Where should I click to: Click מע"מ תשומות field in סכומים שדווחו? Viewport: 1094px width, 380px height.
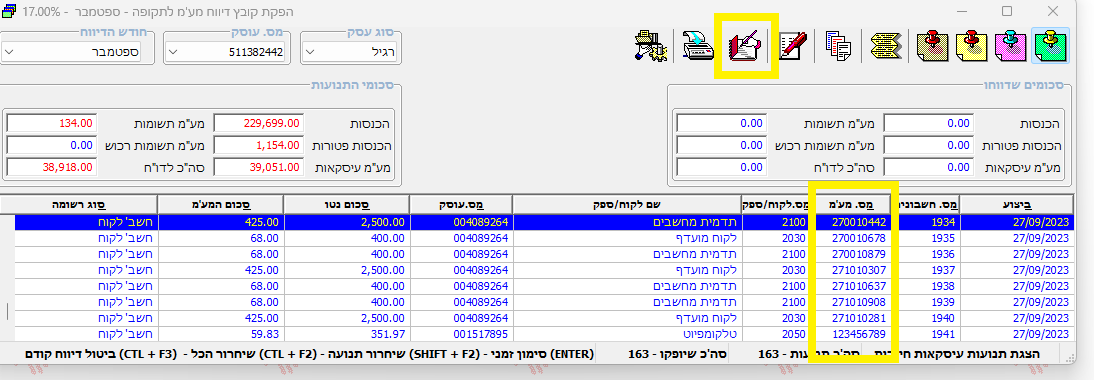pyautogui.click(x=721, y=123)
